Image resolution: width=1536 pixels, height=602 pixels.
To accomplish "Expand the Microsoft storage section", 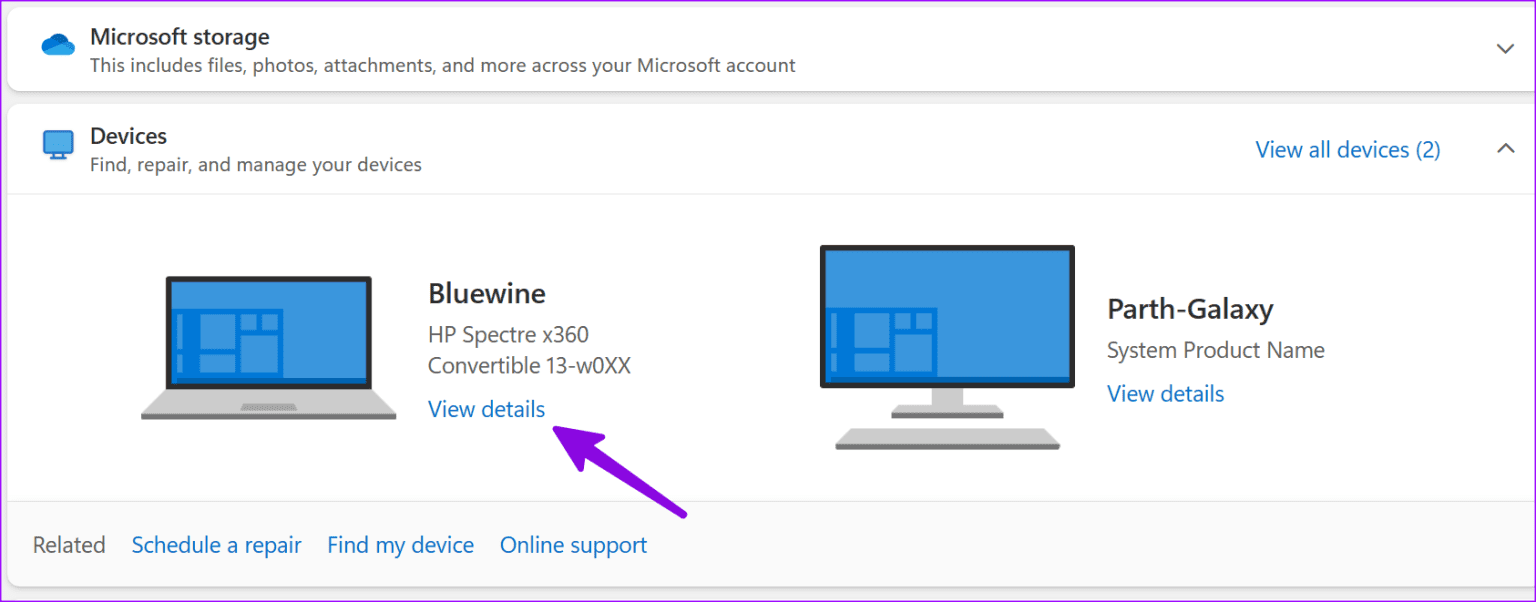I will (x=1505, y=48).
